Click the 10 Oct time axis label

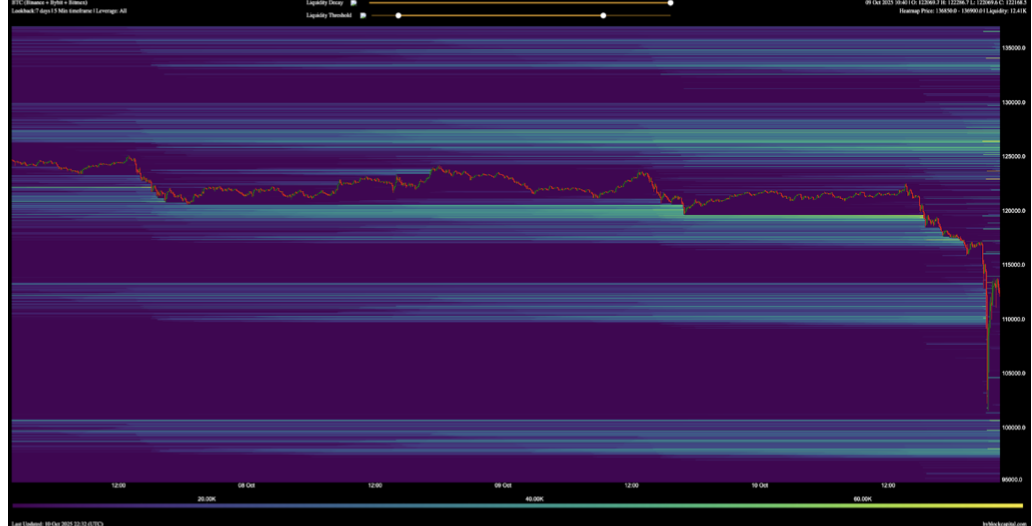pyautogui.click(x=760, y=486)
